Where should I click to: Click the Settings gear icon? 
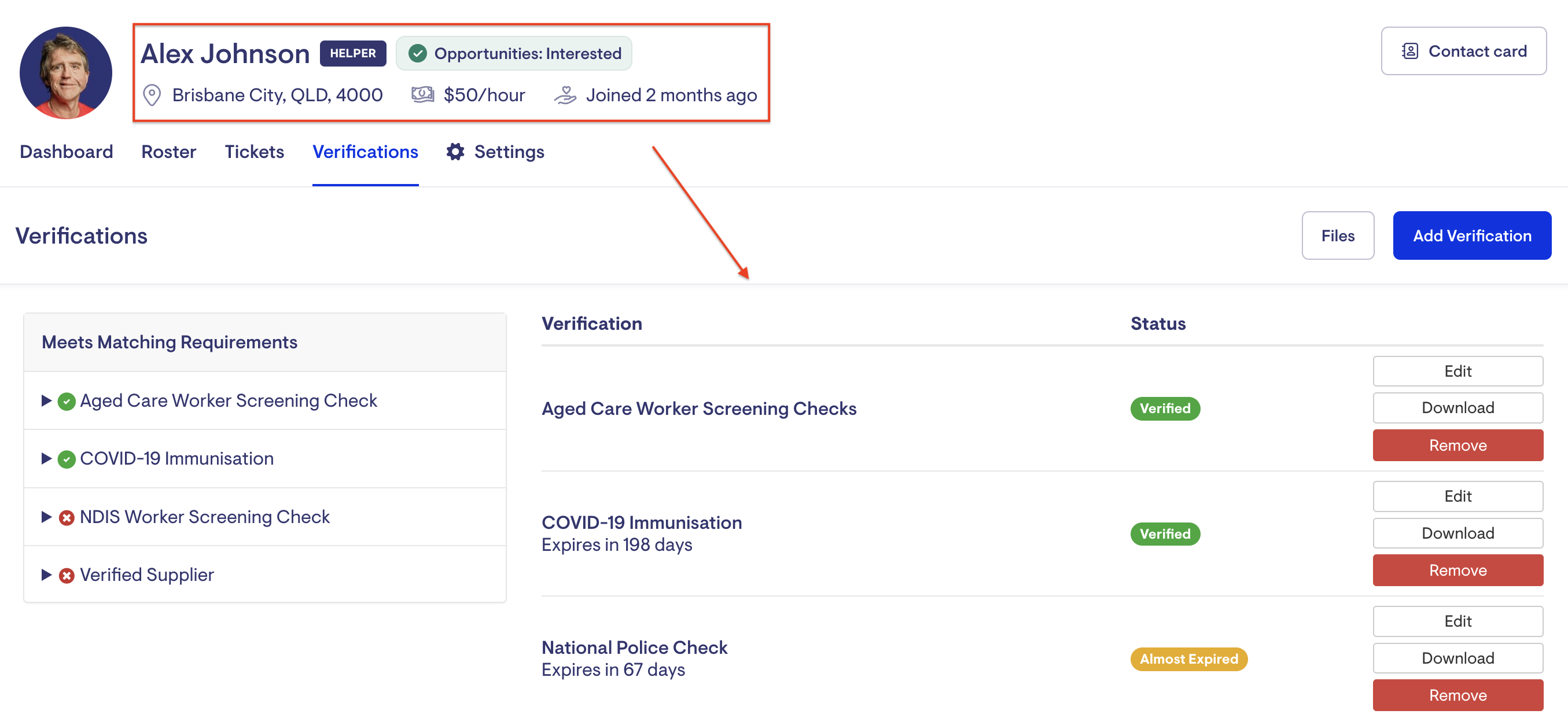coord(455,152)
